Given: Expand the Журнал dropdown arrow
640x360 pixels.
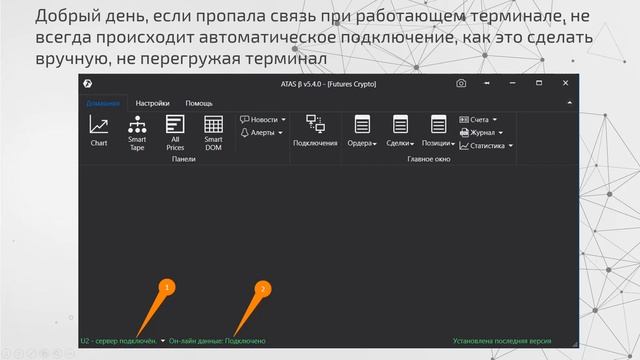Looking at the screenshot, I should point(501,133).
